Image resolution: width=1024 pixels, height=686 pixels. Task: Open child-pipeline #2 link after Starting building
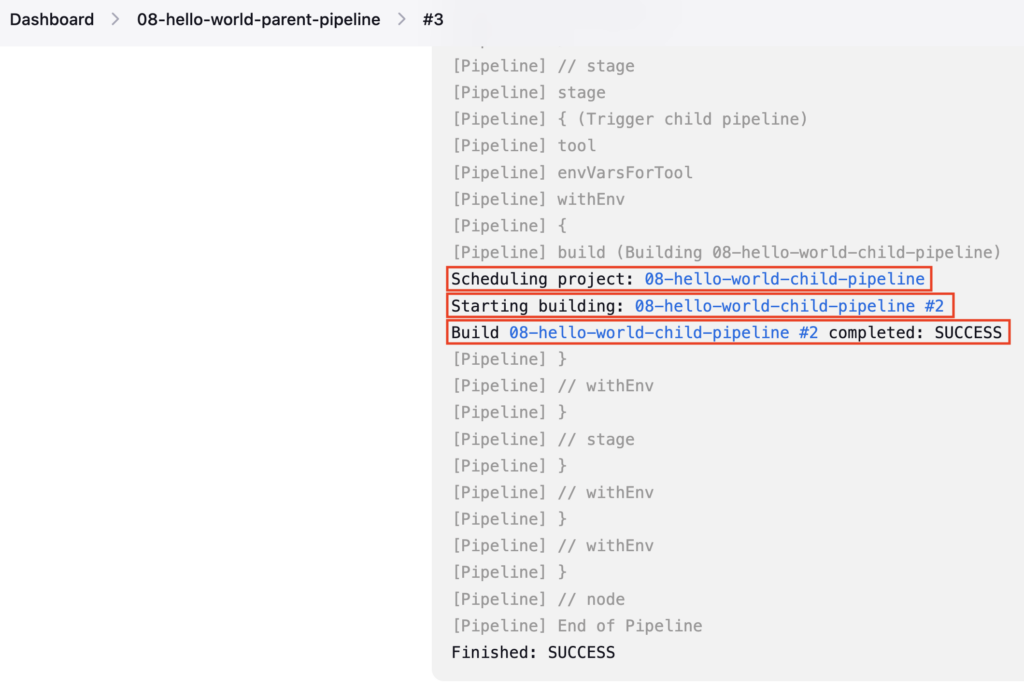789,306
